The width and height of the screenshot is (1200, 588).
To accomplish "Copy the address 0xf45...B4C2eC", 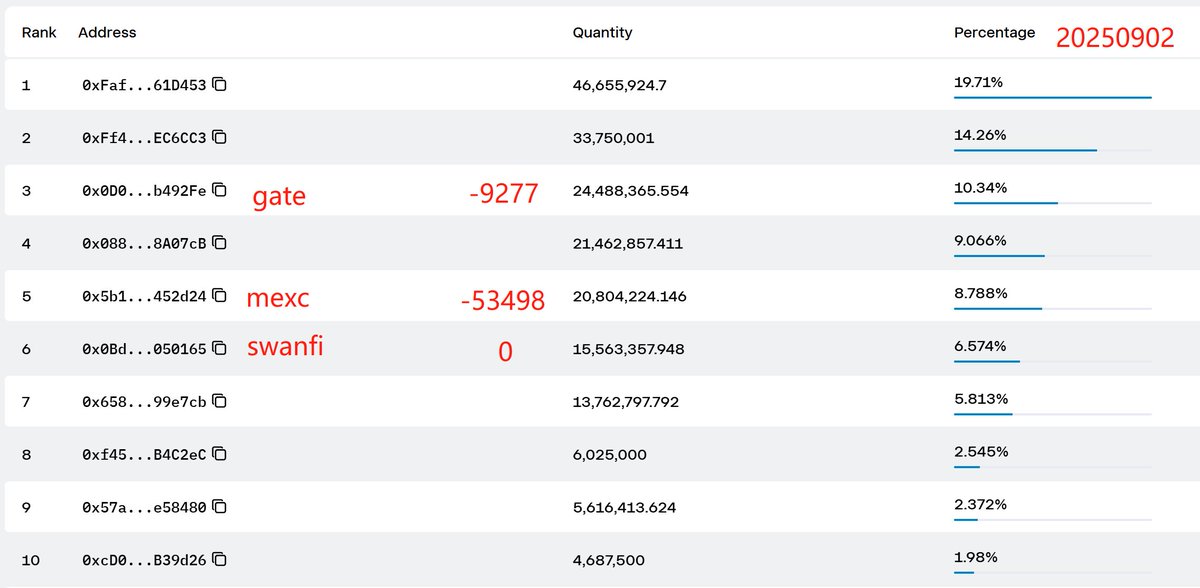I will click(x=220, y=454).
